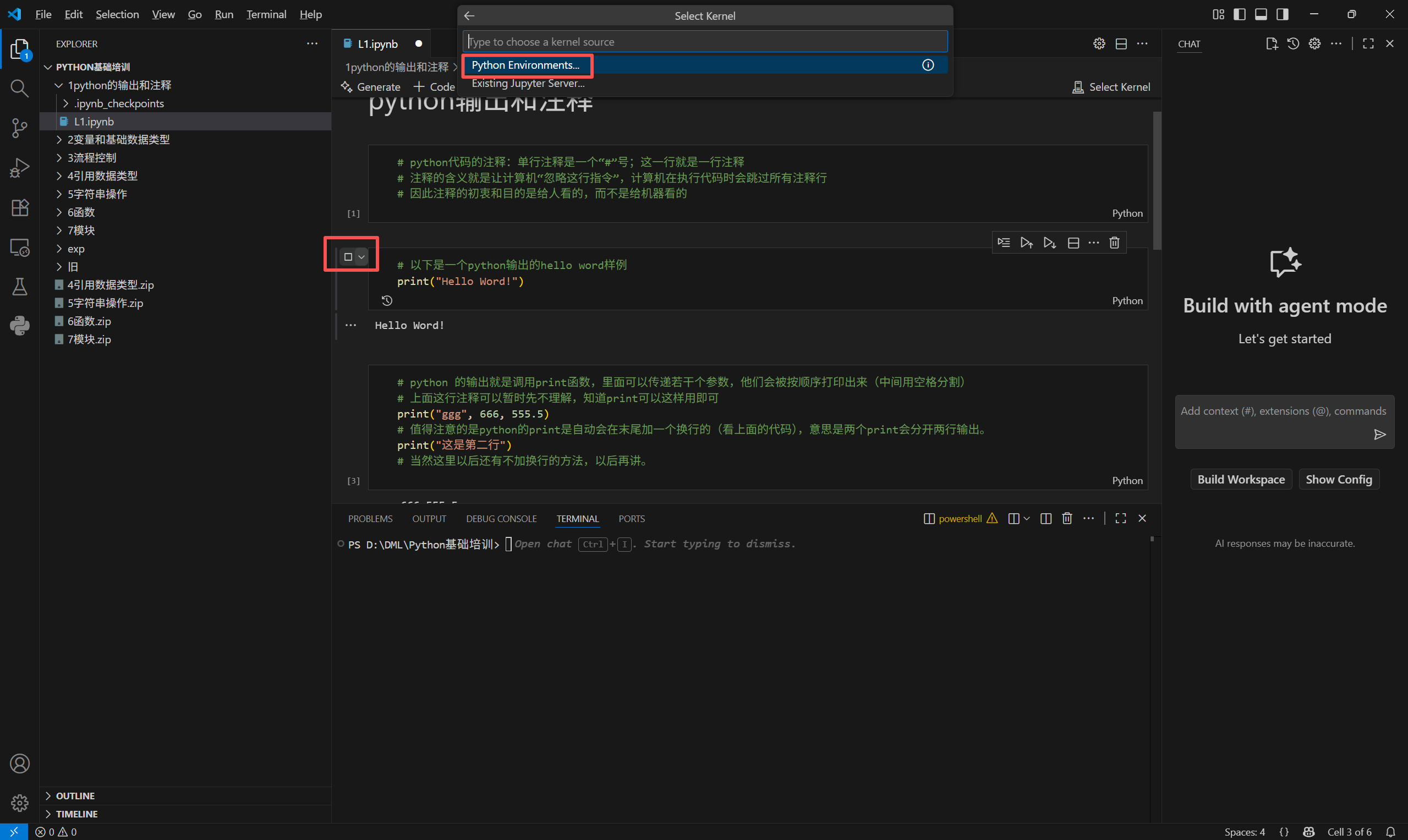Open the Testing flask icon
The width and height of the screenshot is (1408, 840).
tap(19, 287)
